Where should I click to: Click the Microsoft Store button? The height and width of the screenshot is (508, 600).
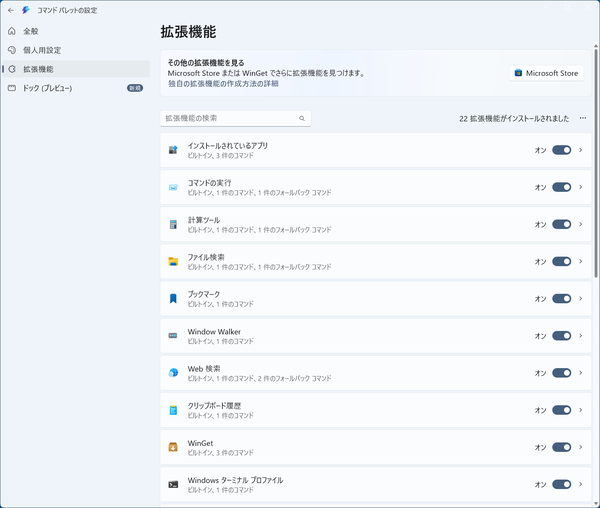[546, 73]
